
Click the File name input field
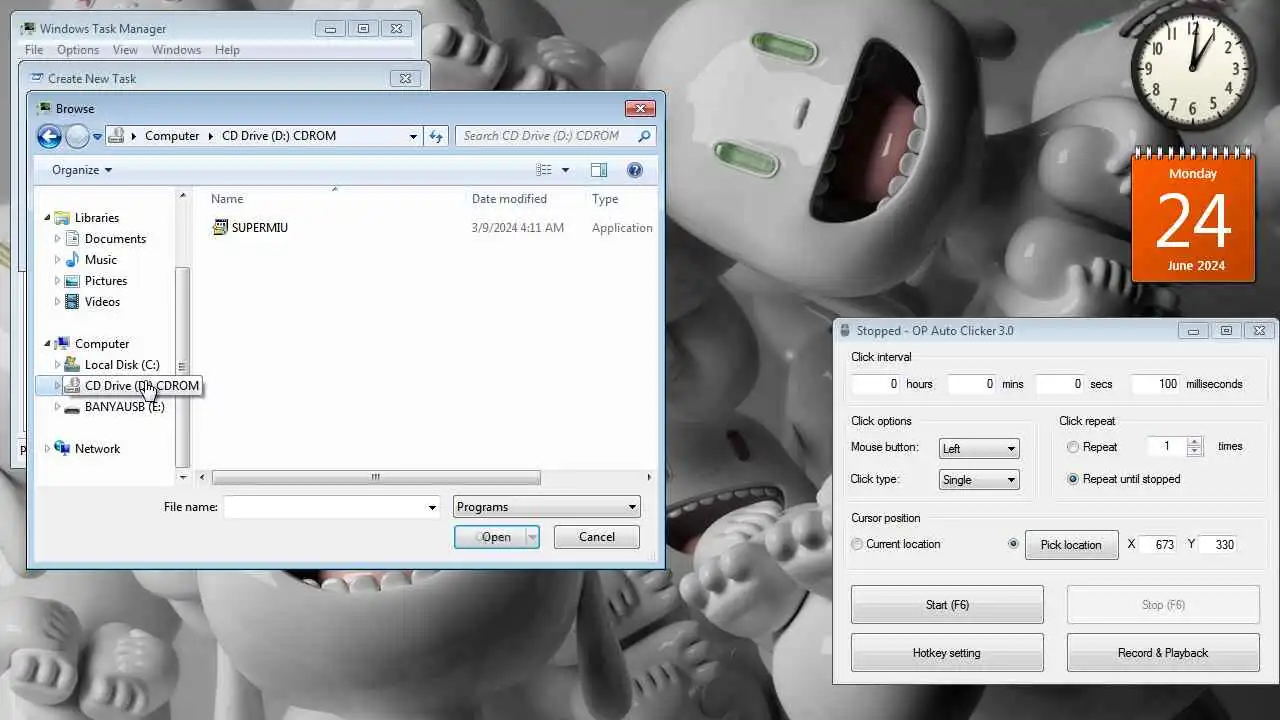pos(325,507)
